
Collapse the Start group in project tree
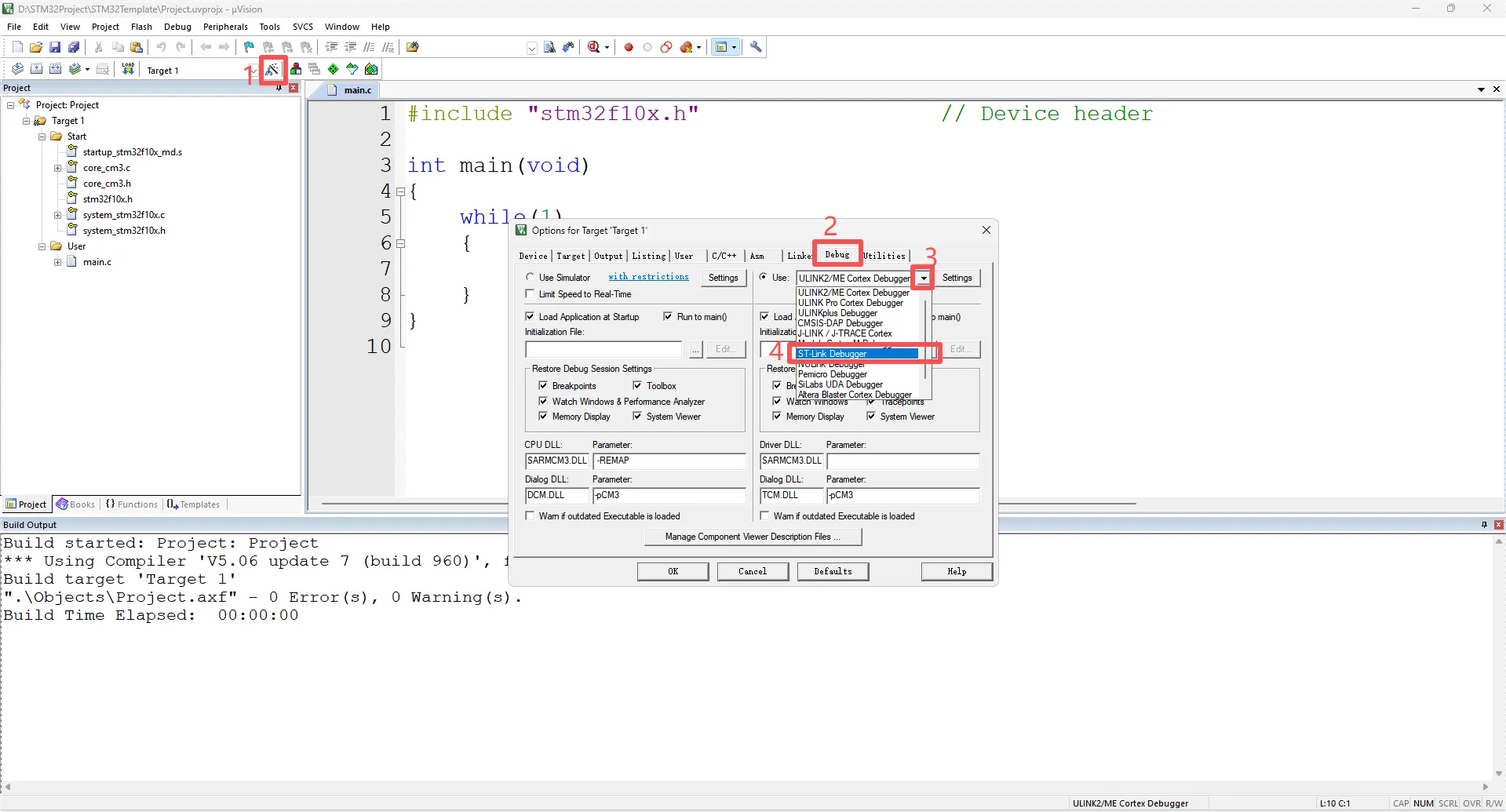click(42, 137)
